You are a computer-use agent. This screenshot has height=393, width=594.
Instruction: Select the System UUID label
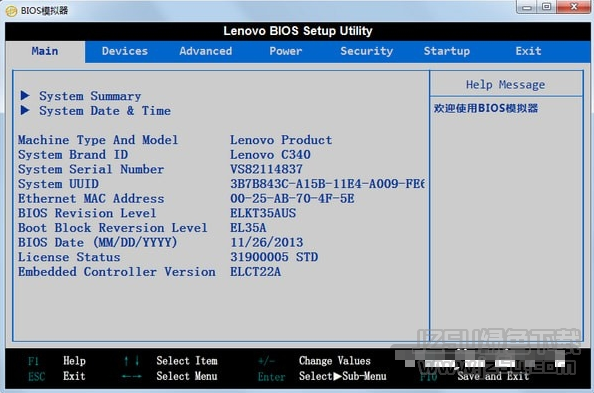(x=58, y=184)
